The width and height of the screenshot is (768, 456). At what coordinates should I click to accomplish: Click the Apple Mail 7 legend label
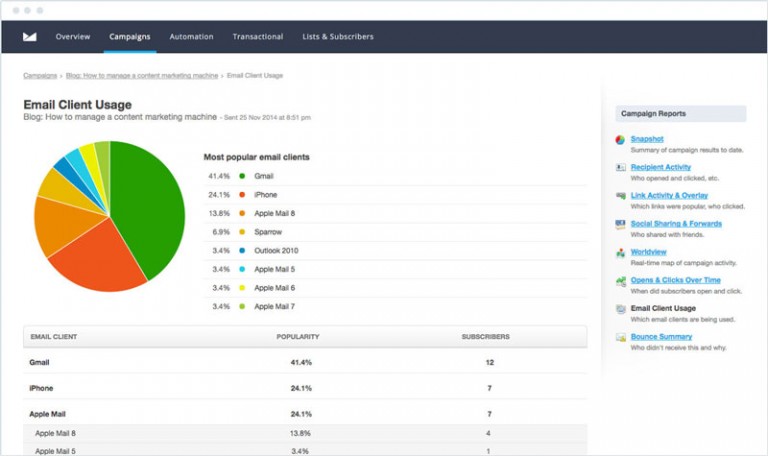pyautogui.click(x=274, y=306)
